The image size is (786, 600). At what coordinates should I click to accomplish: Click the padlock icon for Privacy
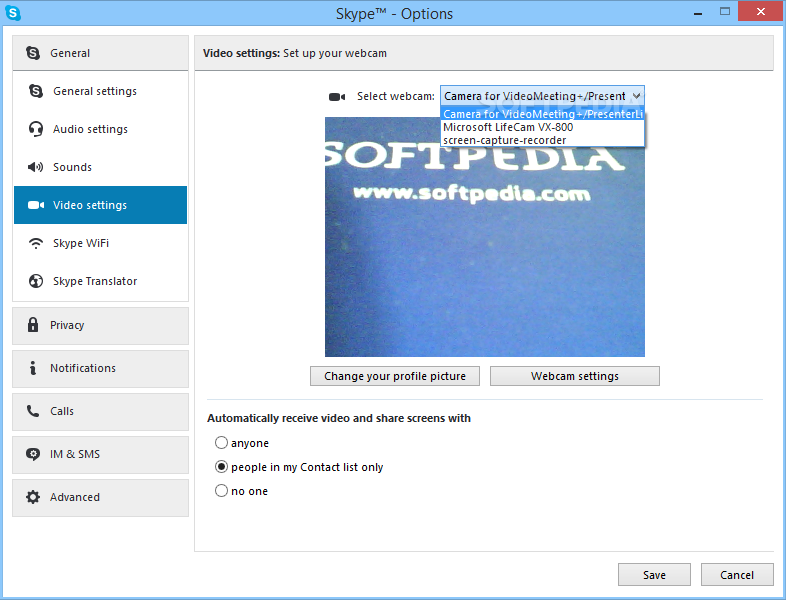pyautogui.click(x=33, y=325)
